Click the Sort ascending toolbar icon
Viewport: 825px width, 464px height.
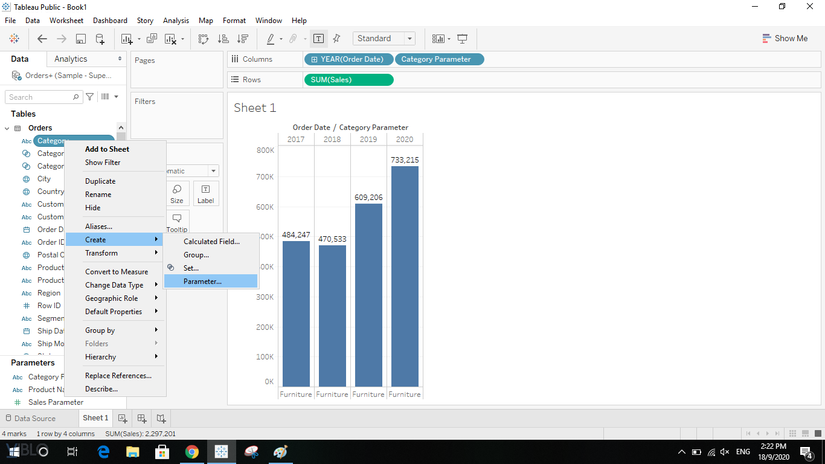[x=222, y=39]
